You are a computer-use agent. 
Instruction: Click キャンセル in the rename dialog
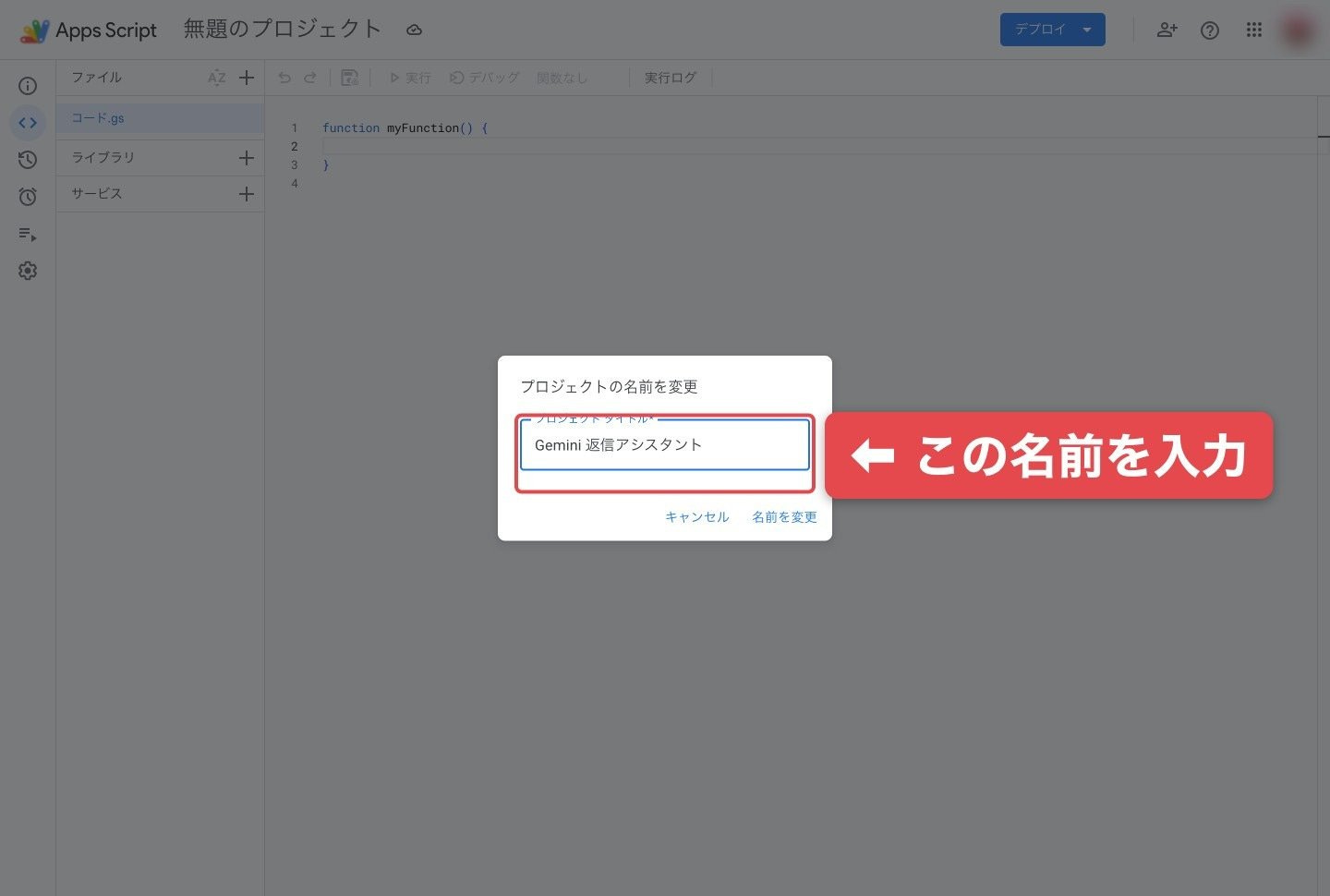(697, 517)
